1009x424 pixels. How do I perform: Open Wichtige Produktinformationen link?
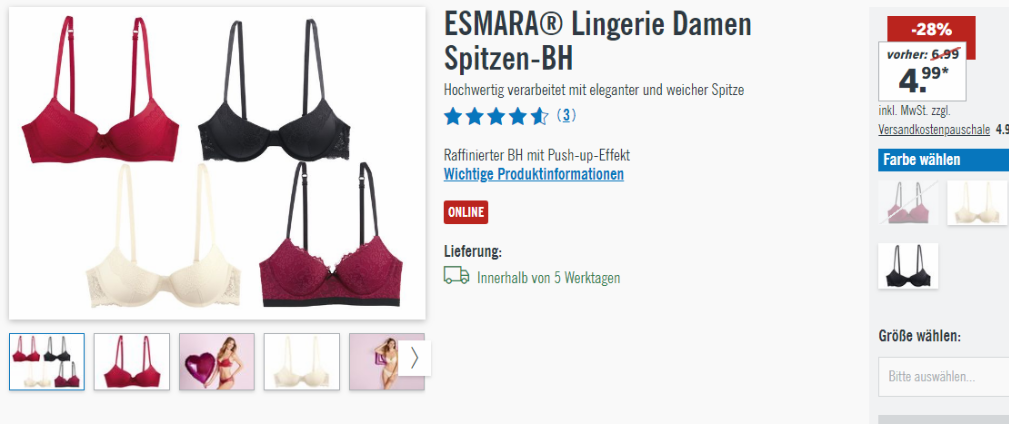click(533, 174)
